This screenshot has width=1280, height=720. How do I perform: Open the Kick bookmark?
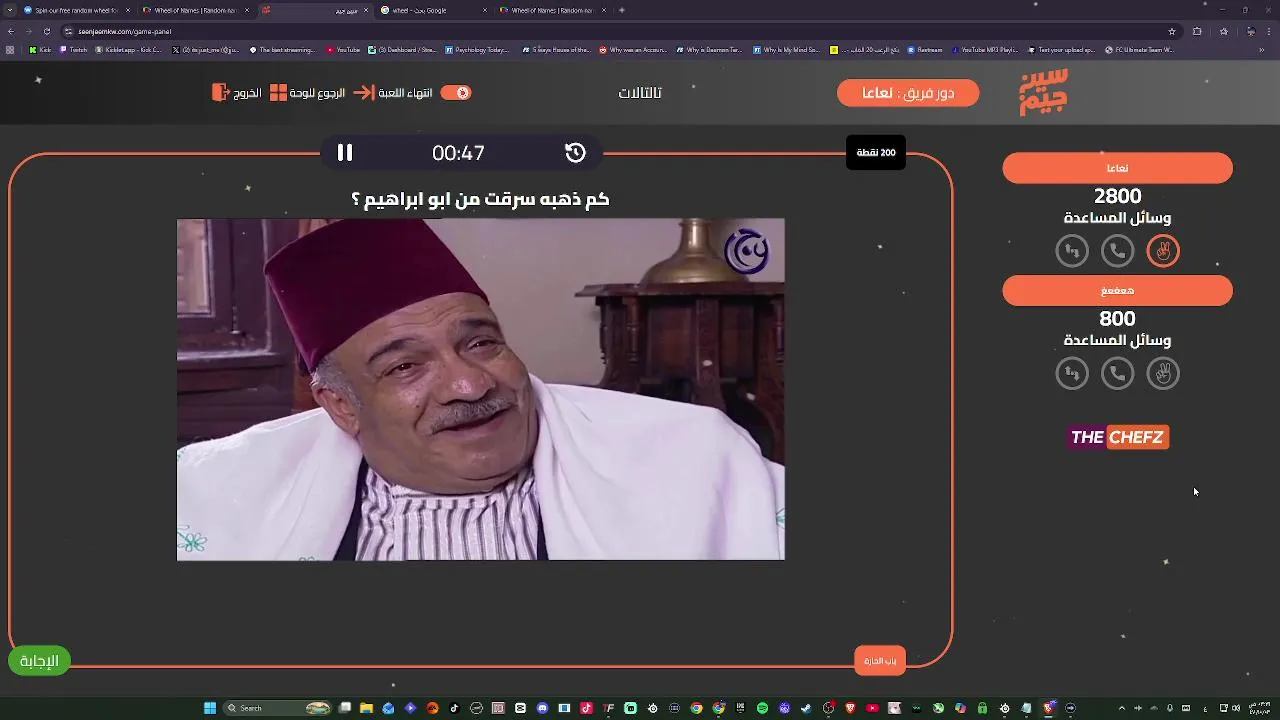[40, 50]
